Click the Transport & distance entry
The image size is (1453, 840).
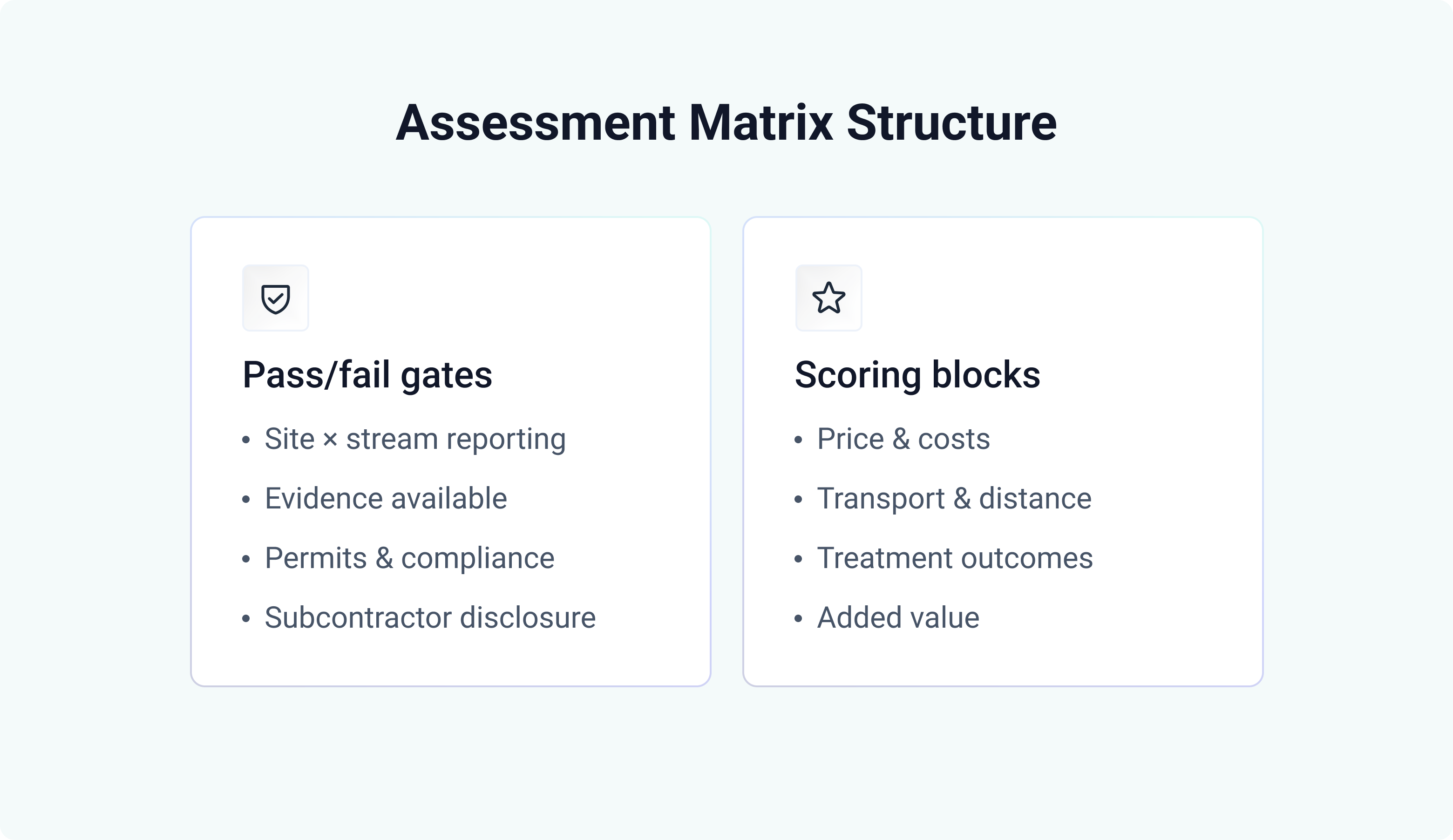[954, 499]
